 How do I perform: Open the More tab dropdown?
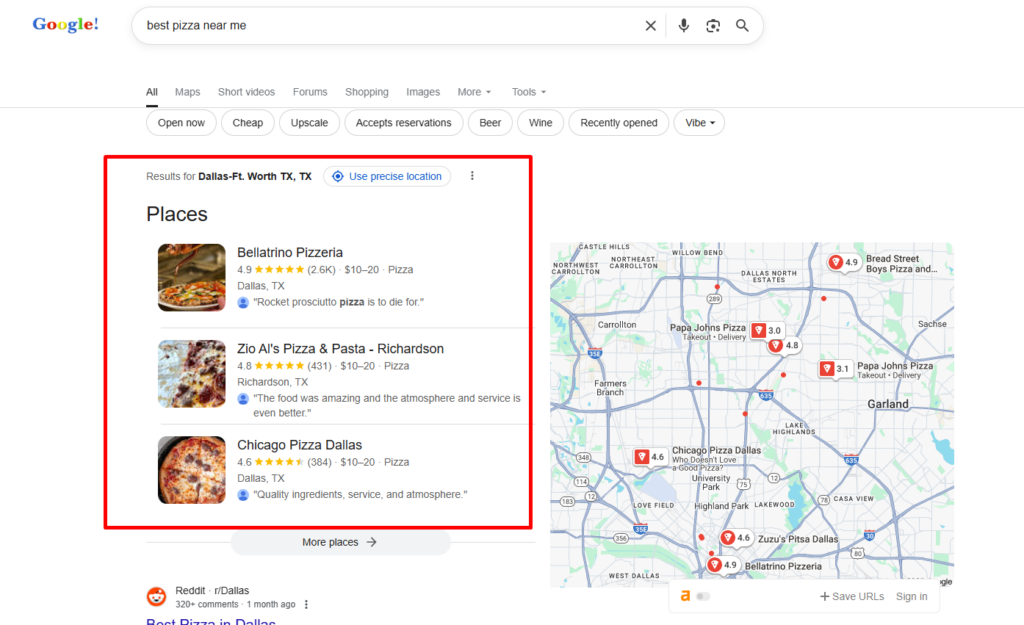coord(474,91)
